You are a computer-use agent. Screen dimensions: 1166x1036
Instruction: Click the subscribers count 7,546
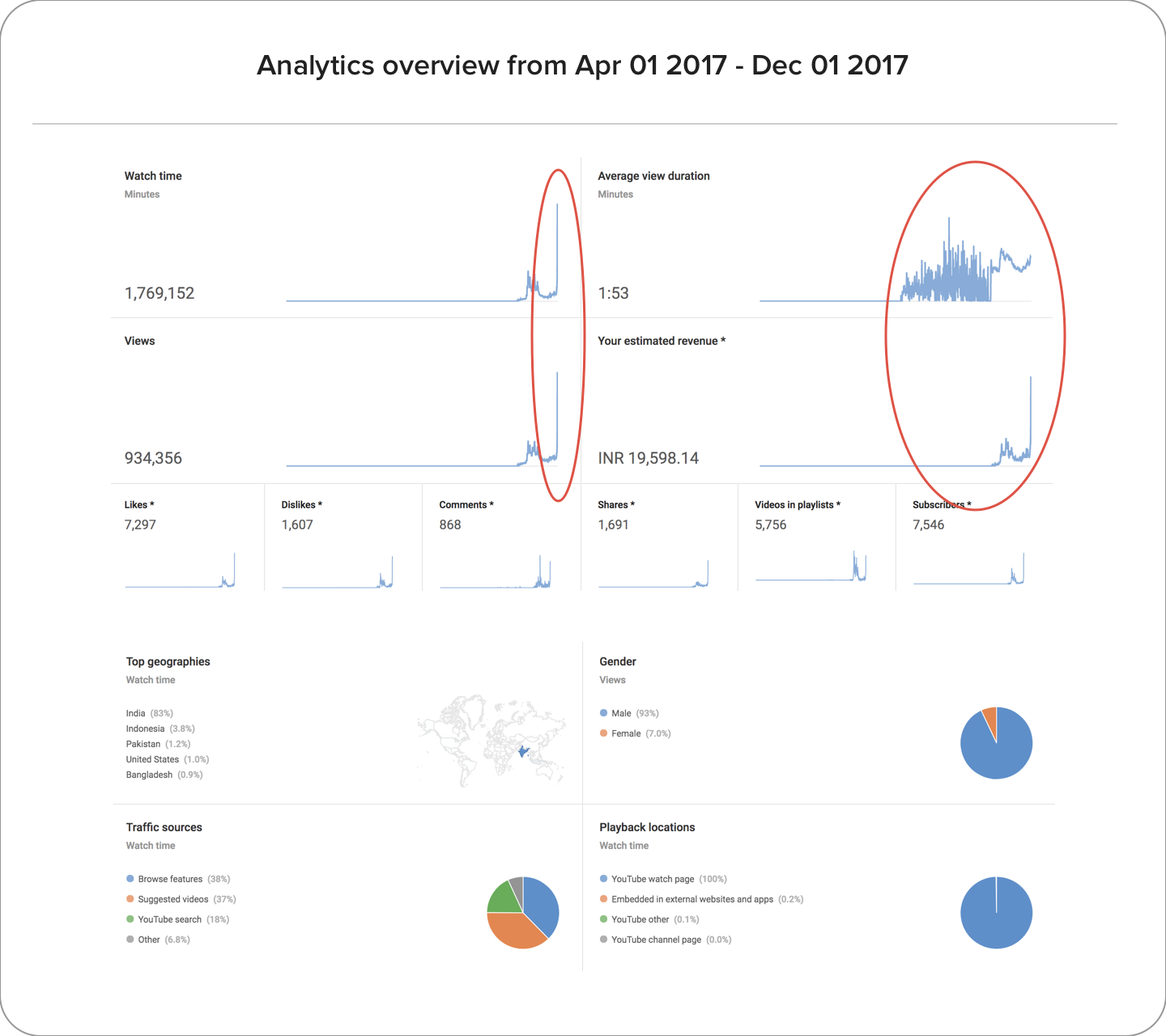point(928,524)
